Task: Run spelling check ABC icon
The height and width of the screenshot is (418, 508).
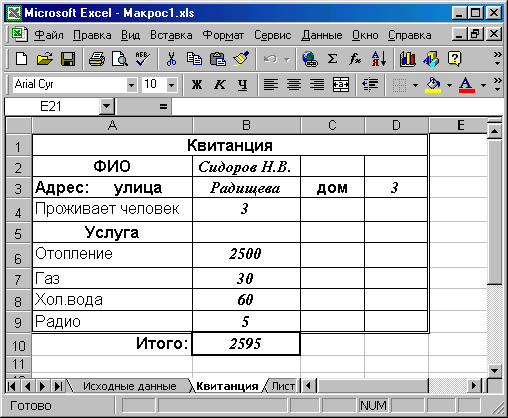Action: click(x=143, y=59)
